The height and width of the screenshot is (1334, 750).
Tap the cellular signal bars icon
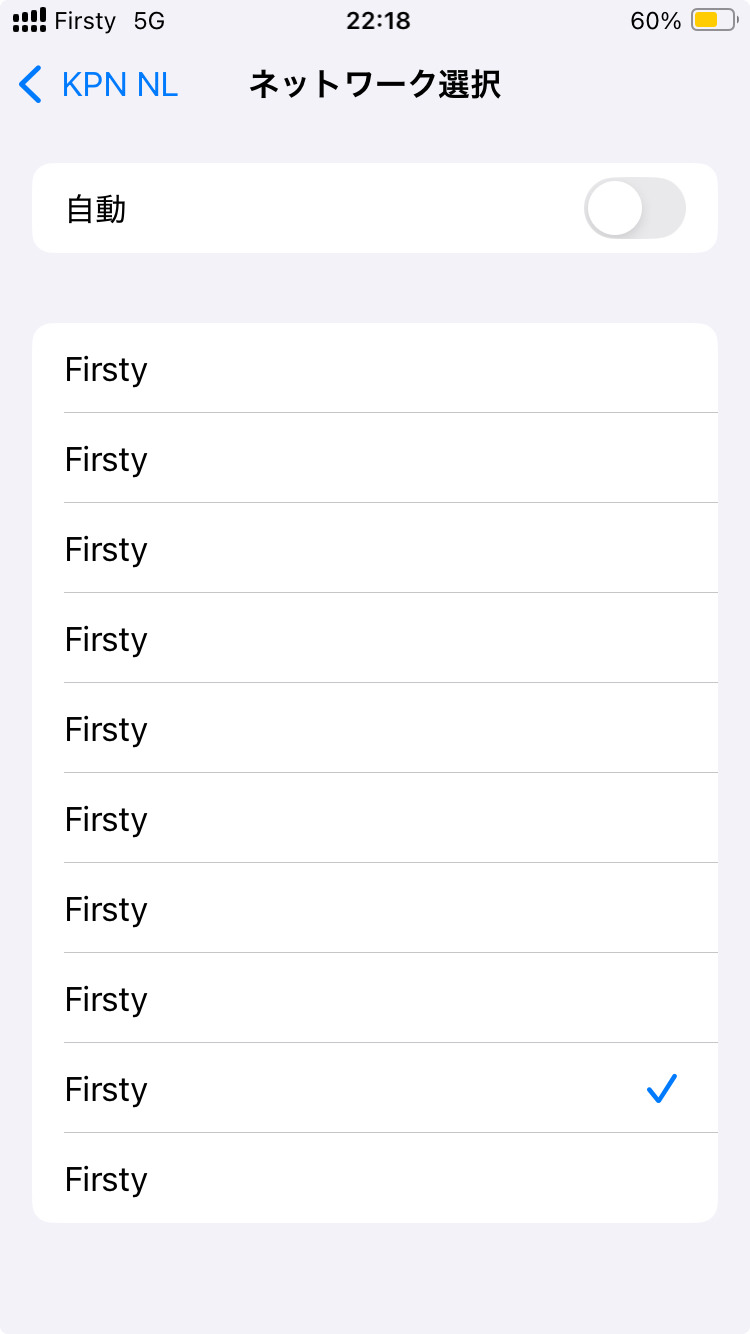29,20
